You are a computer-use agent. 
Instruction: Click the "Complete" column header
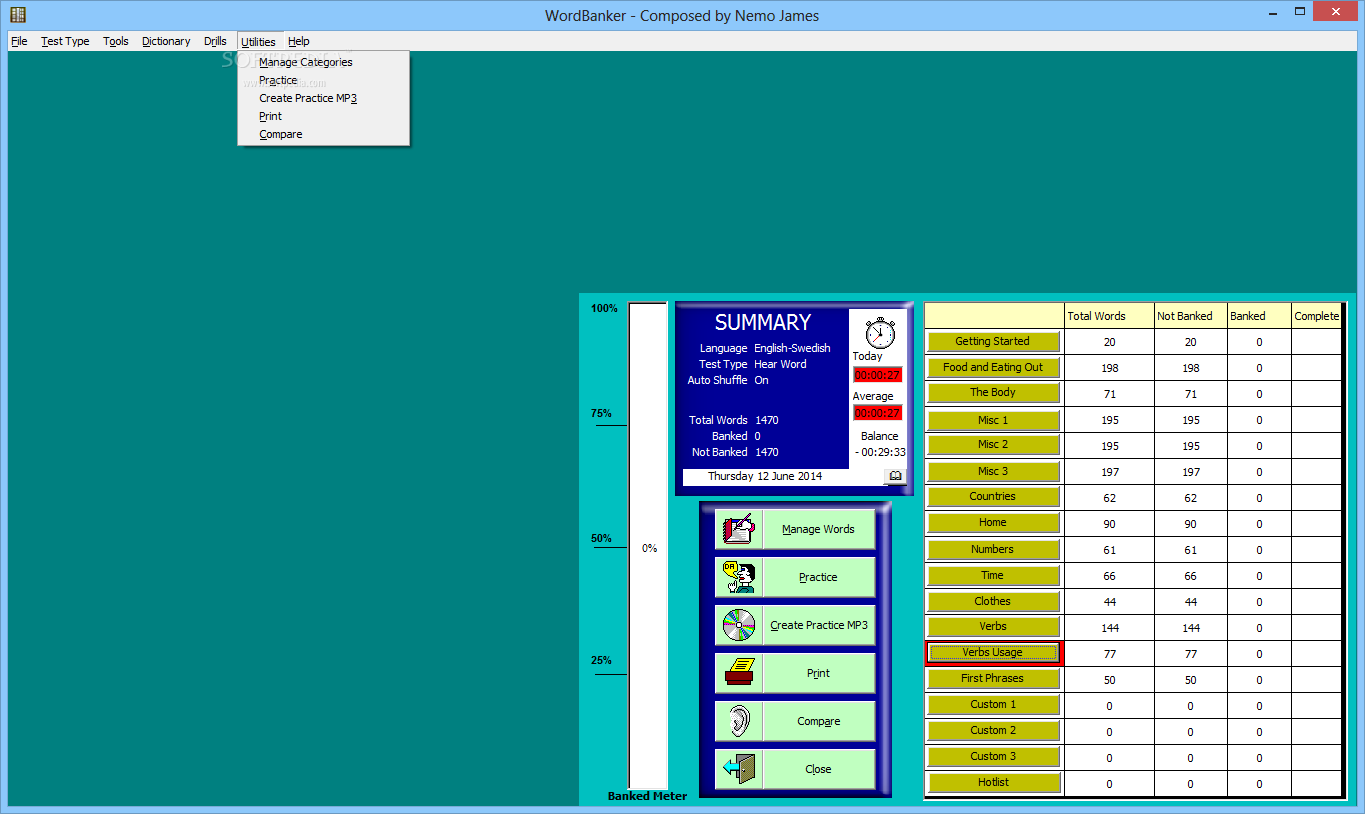[1317, 316]
